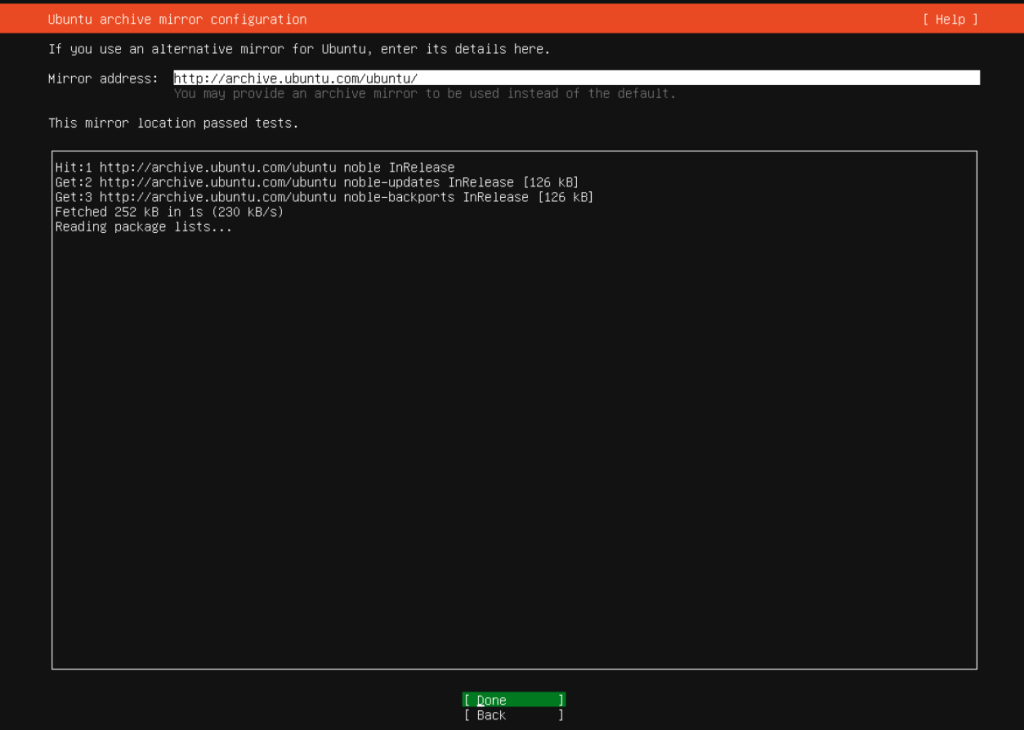Click the 'Reading package lists...' line
The height and width of the screenshot is (730, 1024).
[x=143, y=227]
